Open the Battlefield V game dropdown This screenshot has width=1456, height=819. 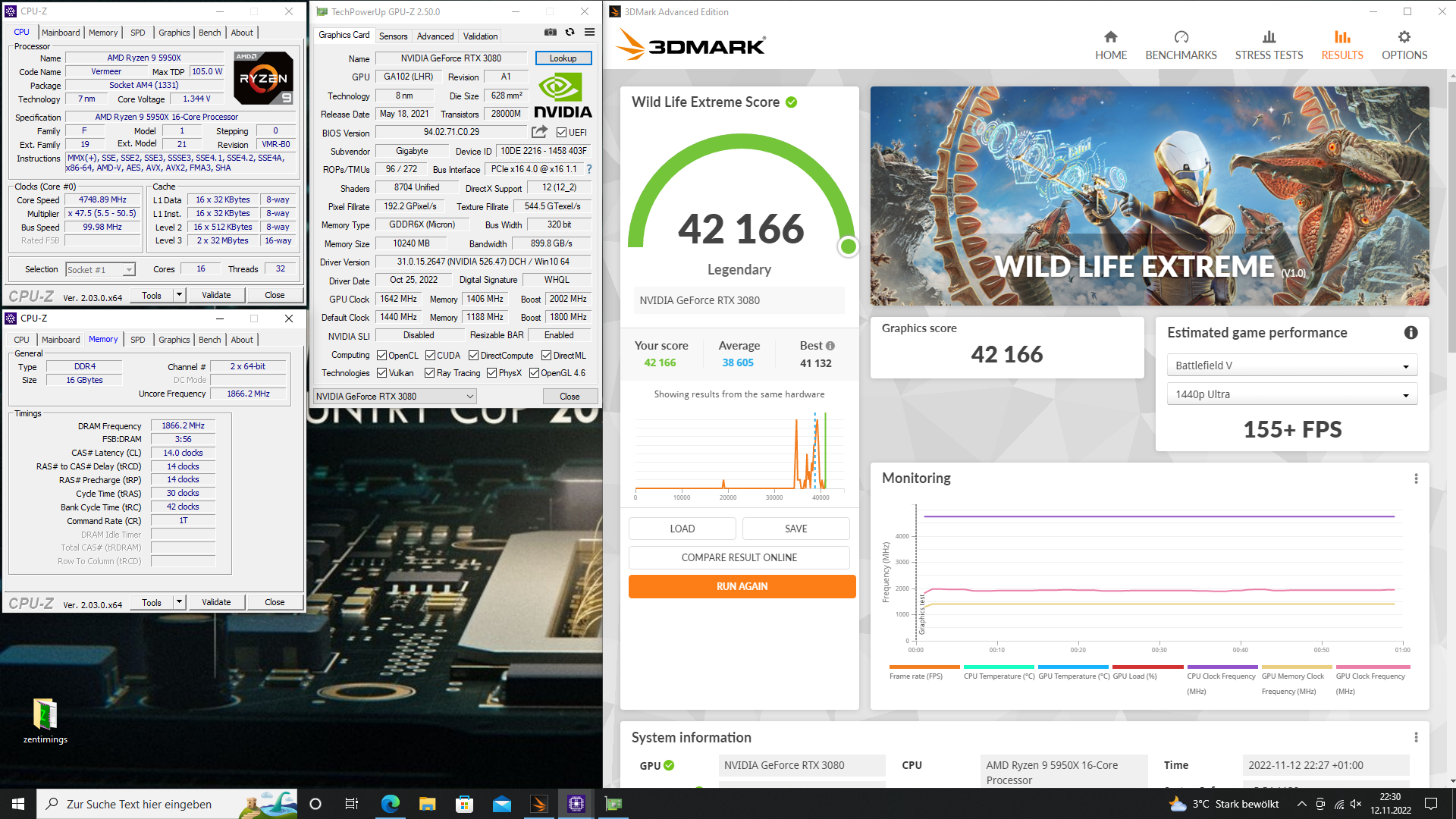point(1291,366)
